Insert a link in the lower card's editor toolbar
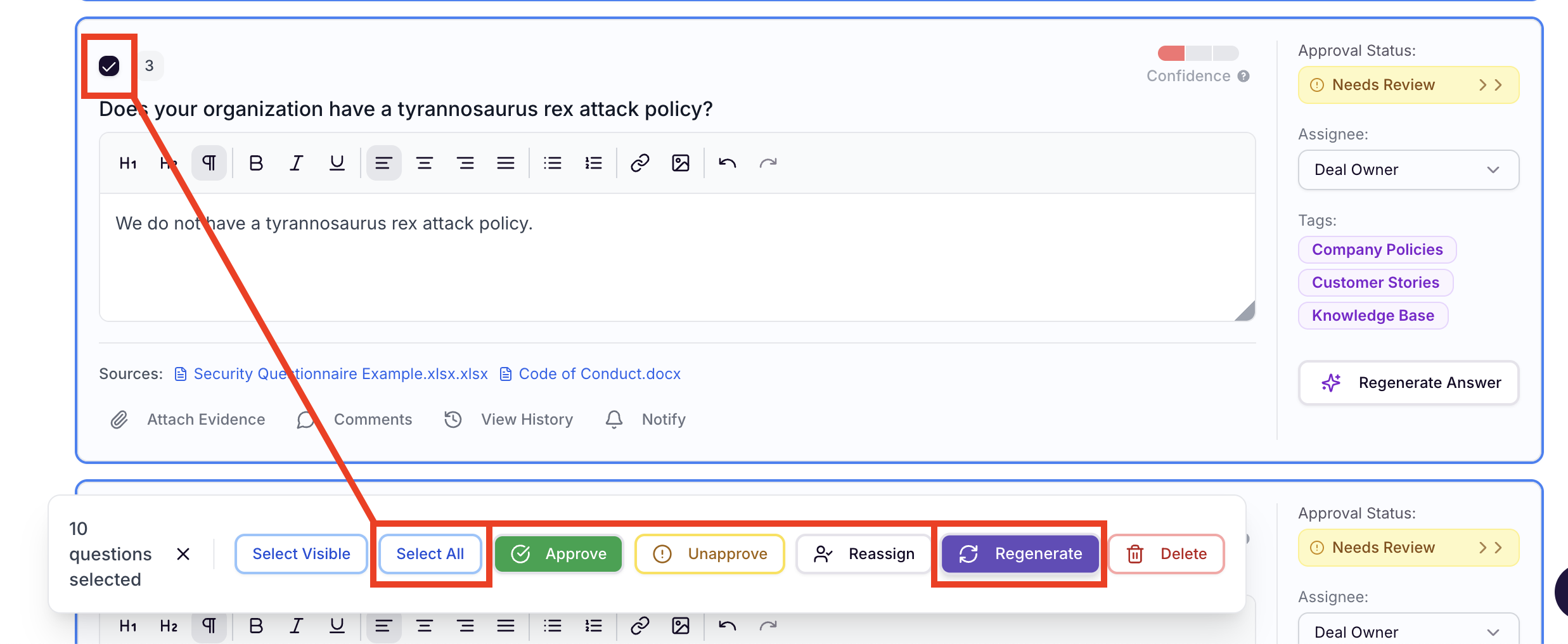Screen dimensions: 1568x644 (640, 626)
